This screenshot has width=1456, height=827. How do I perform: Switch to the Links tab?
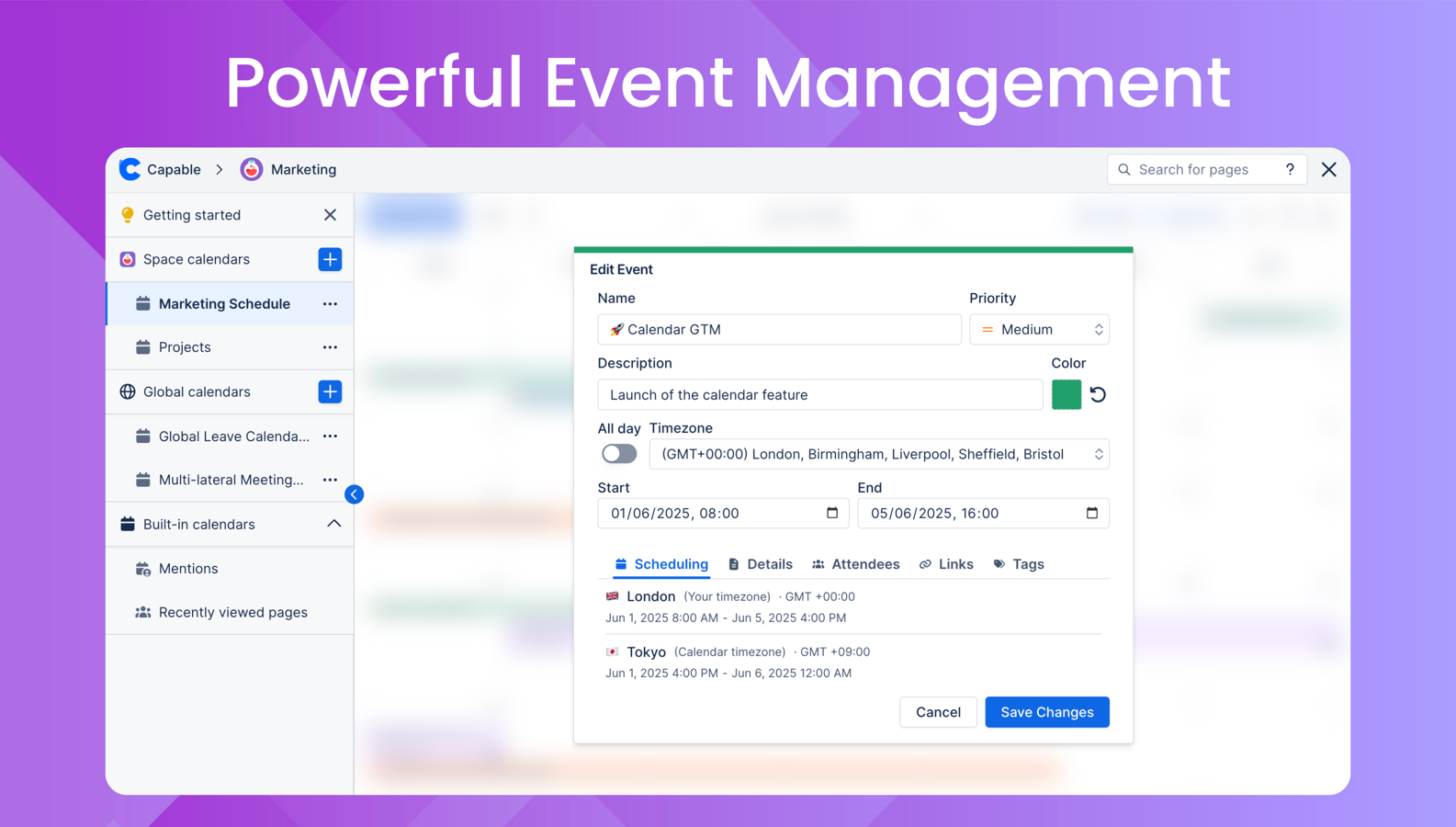click(946, 564)
